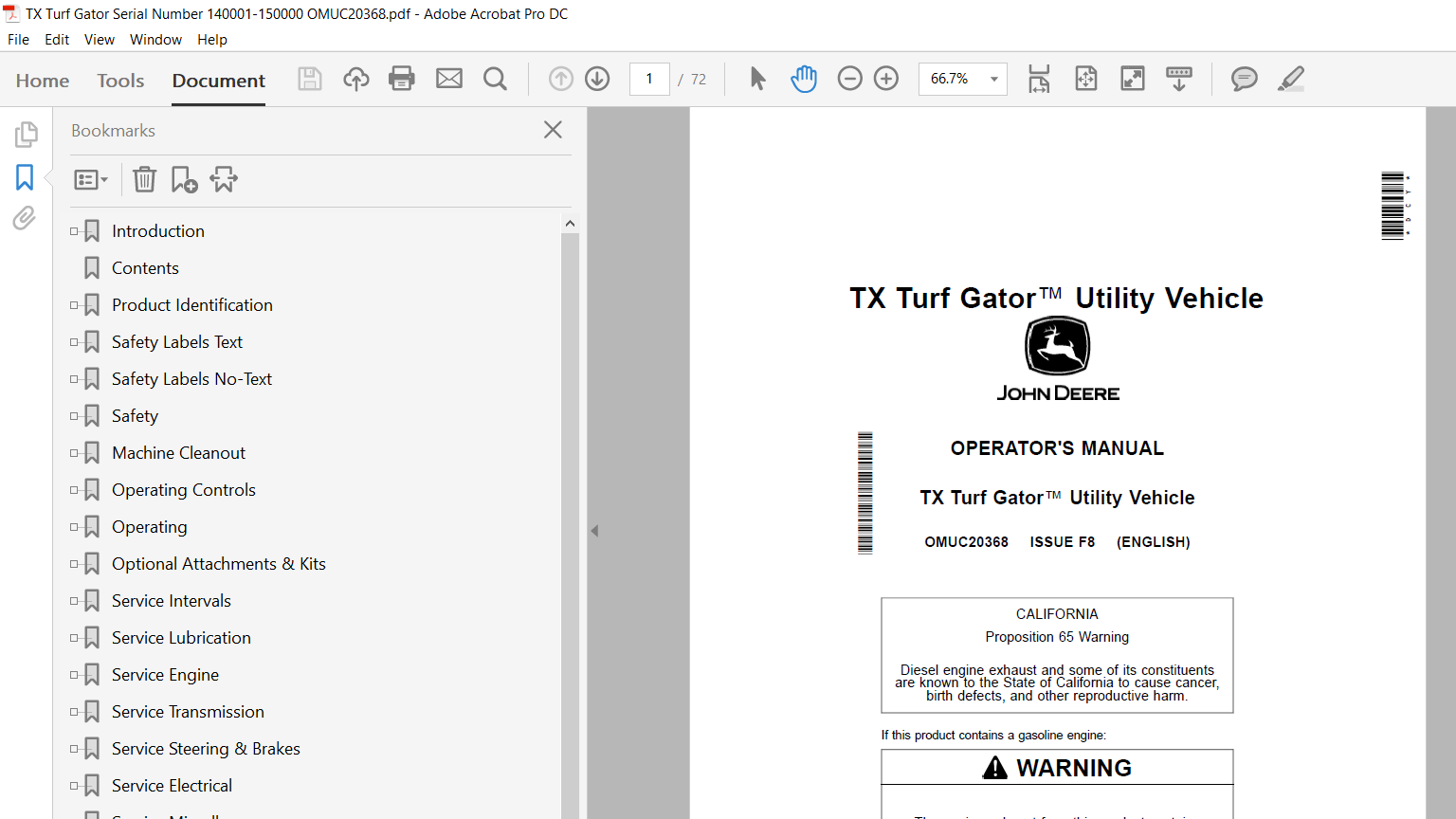Click Fit One Full Page icon
Viewport: 1456px width, 819px height.
click(x=1086, y=79)
